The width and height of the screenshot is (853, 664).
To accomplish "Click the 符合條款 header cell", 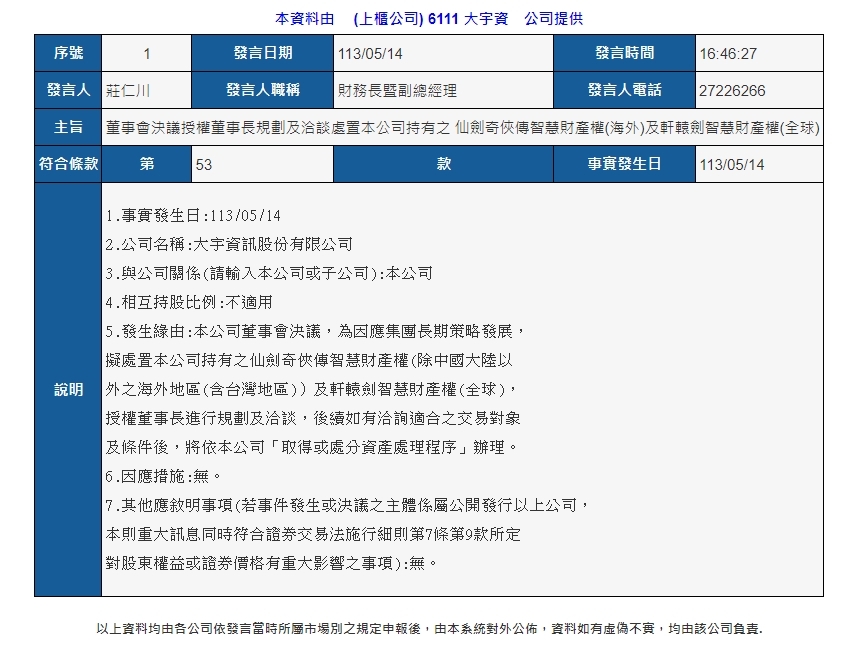I will tap(68, 164).
